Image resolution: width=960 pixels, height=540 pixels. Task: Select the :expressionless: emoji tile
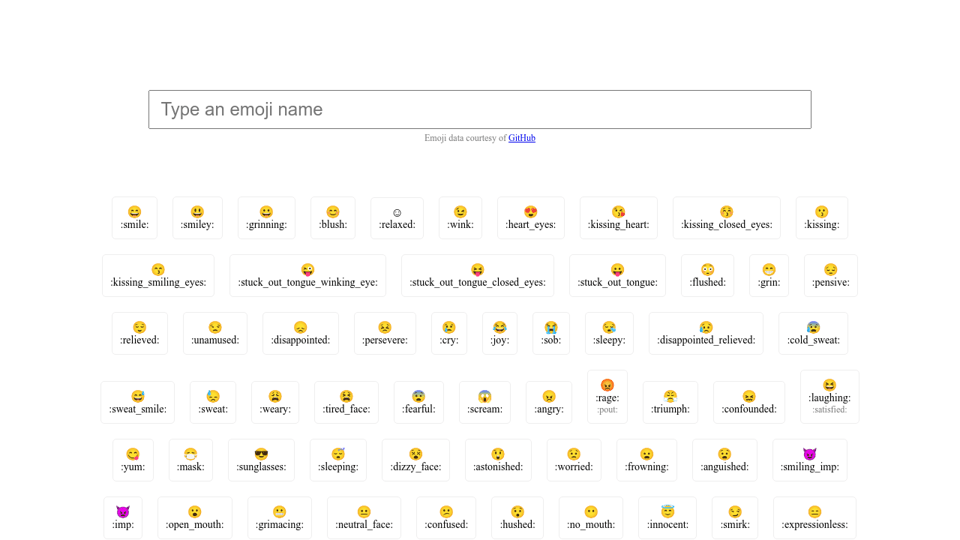(x=814, y=518)
